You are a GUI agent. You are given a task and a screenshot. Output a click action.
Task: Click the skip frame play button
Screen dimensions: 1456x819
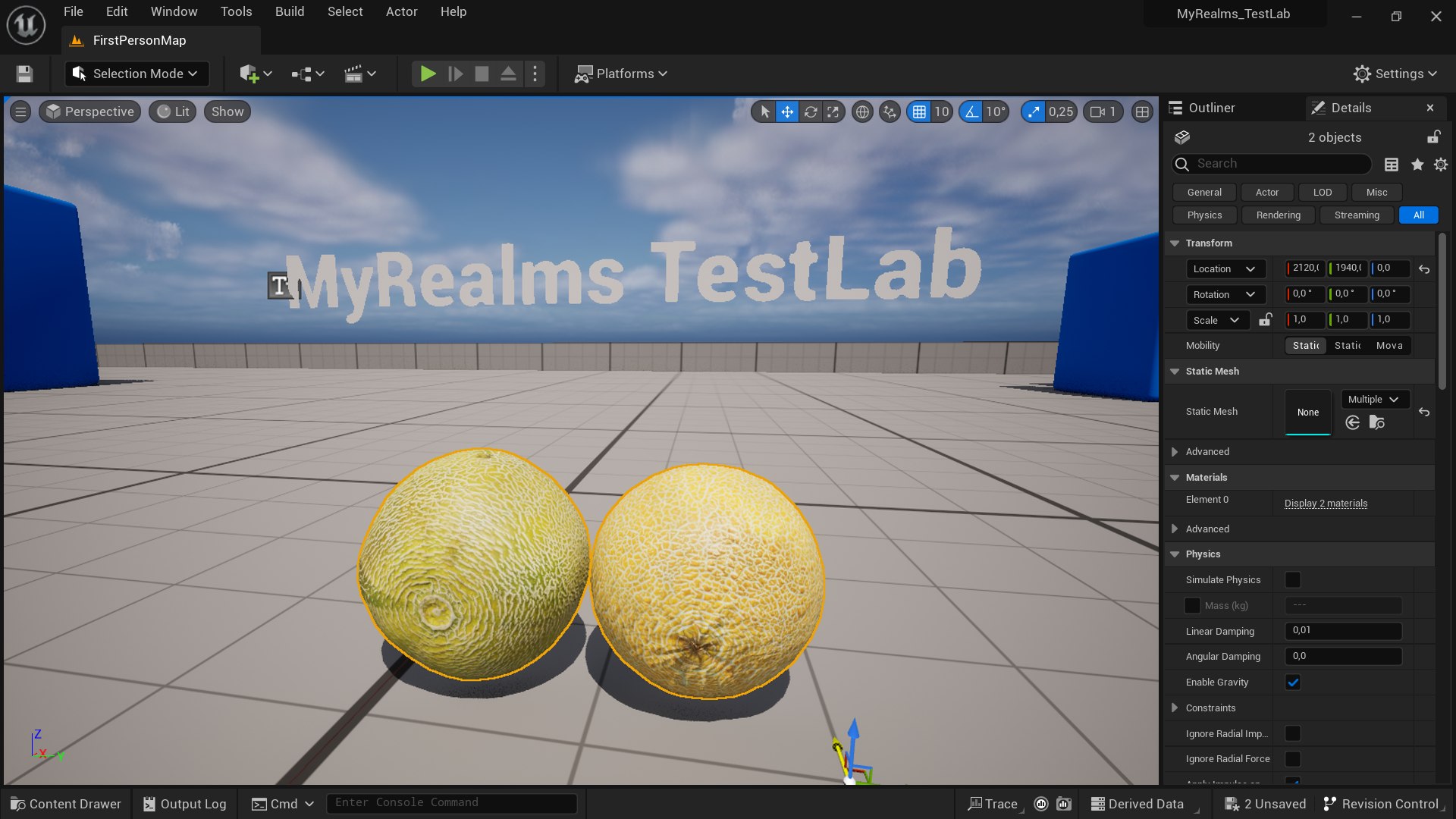coord(455,74)
